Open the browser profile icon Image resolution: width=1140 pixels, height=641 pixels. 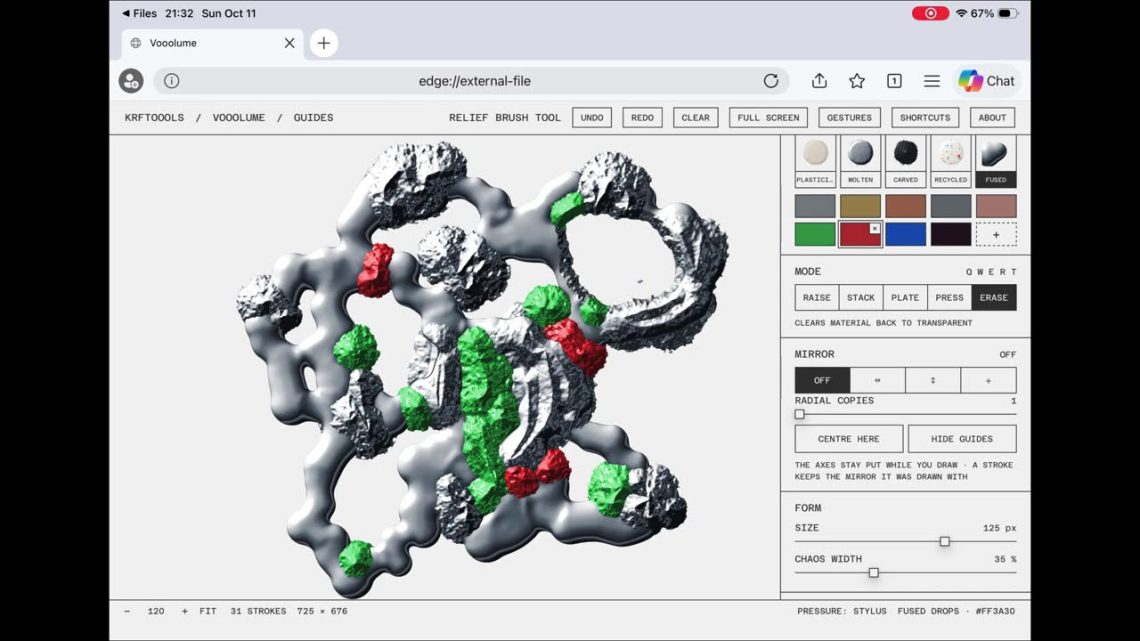[x=131, y=81]
